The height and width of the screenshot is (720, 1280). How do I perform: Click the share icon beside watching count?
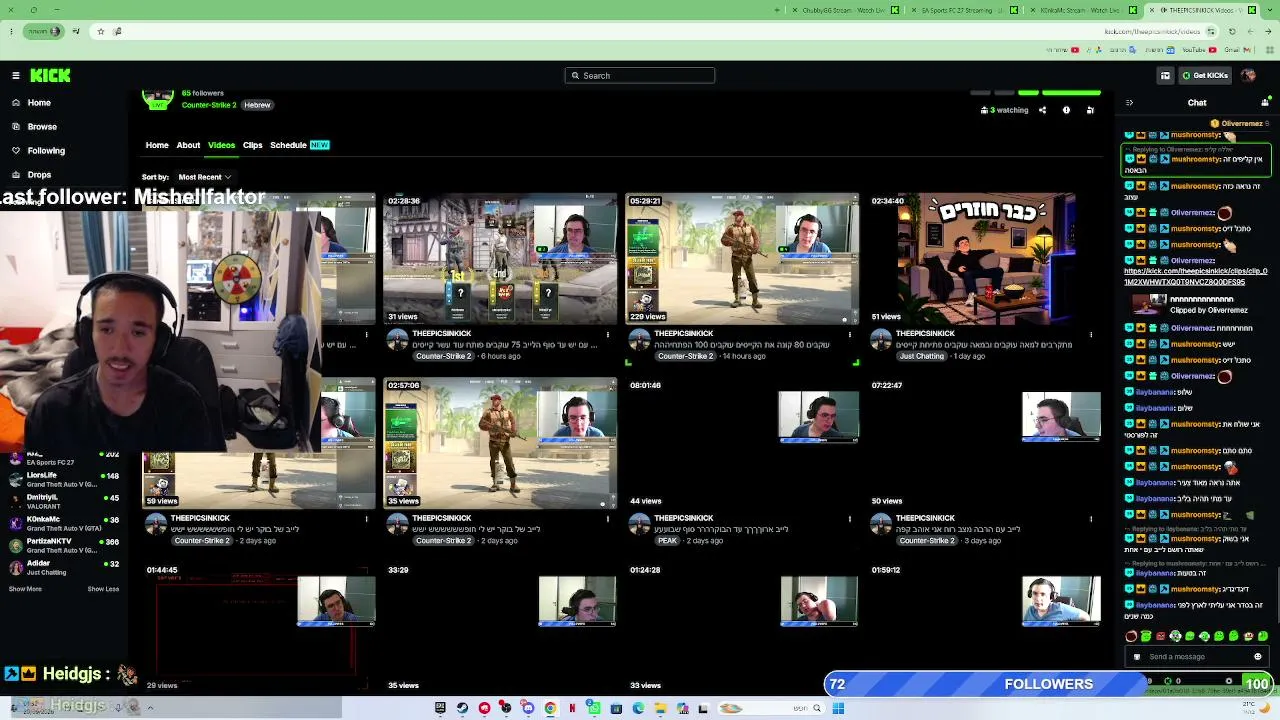click(x=1042, y=110)
